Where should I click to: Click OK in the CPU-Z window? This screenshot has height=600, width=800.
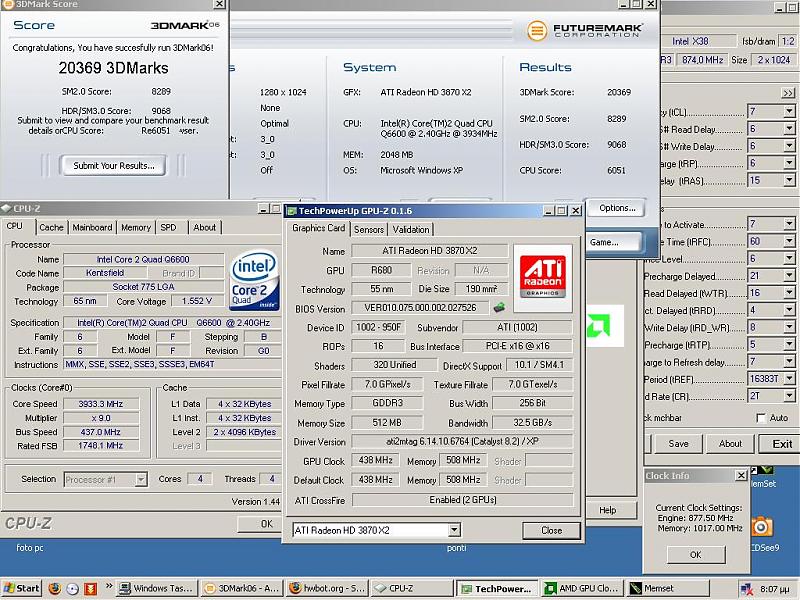[x=259, y=524]
